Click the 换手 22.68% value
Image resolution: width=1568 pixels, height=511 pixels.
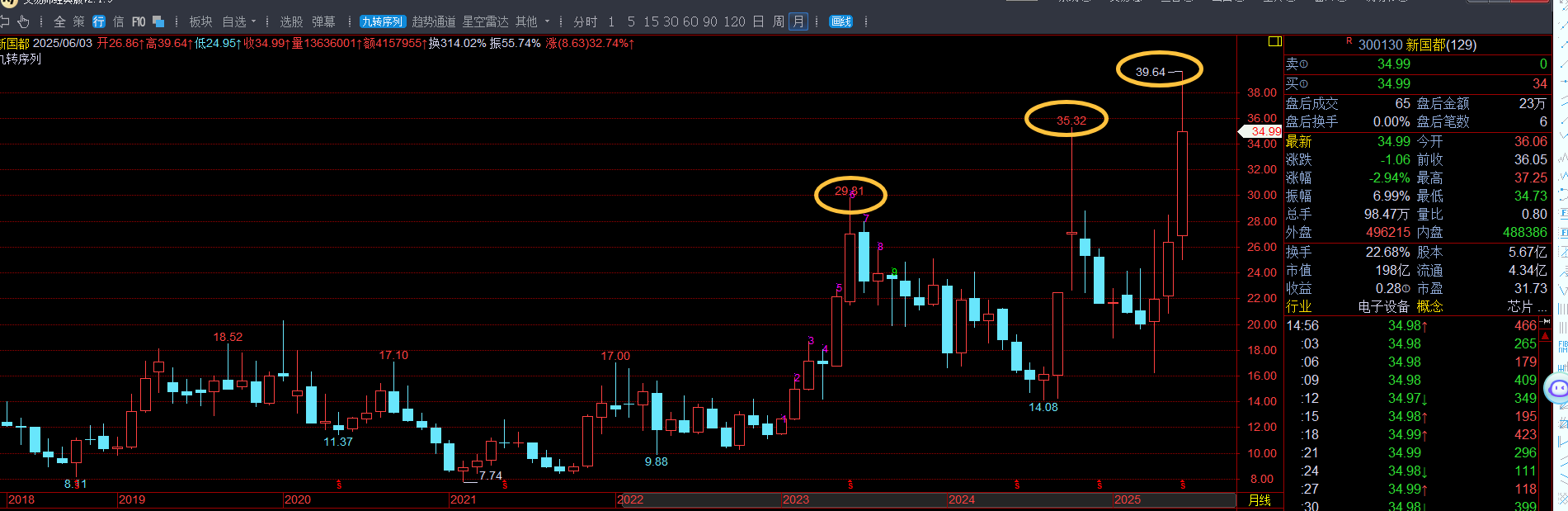point(1387,252)
